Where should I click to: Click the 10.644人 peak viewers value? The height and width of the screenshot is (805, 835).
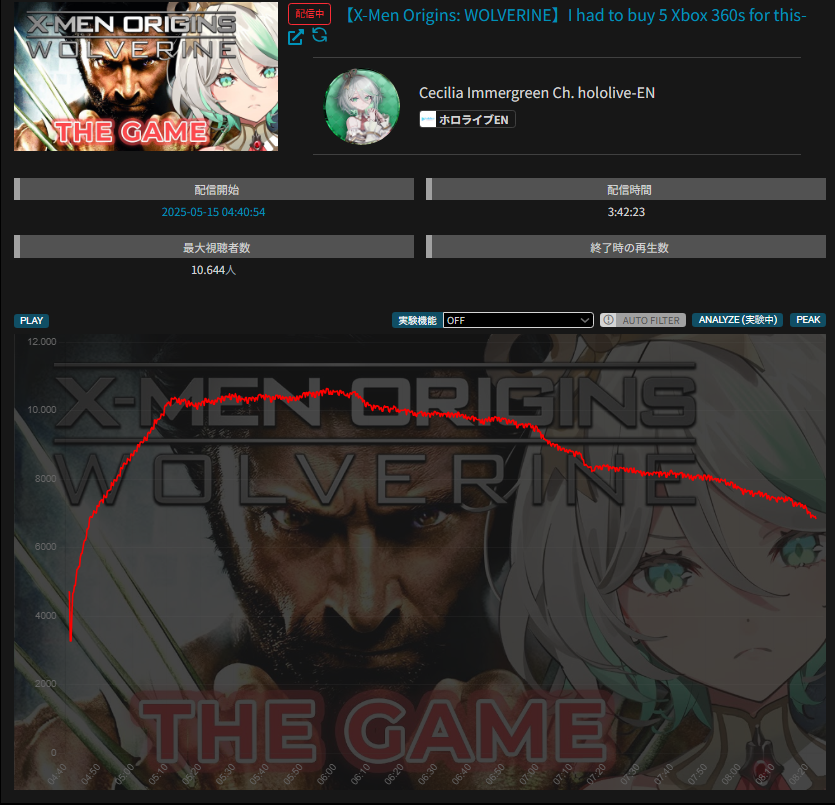coord(214,270)
